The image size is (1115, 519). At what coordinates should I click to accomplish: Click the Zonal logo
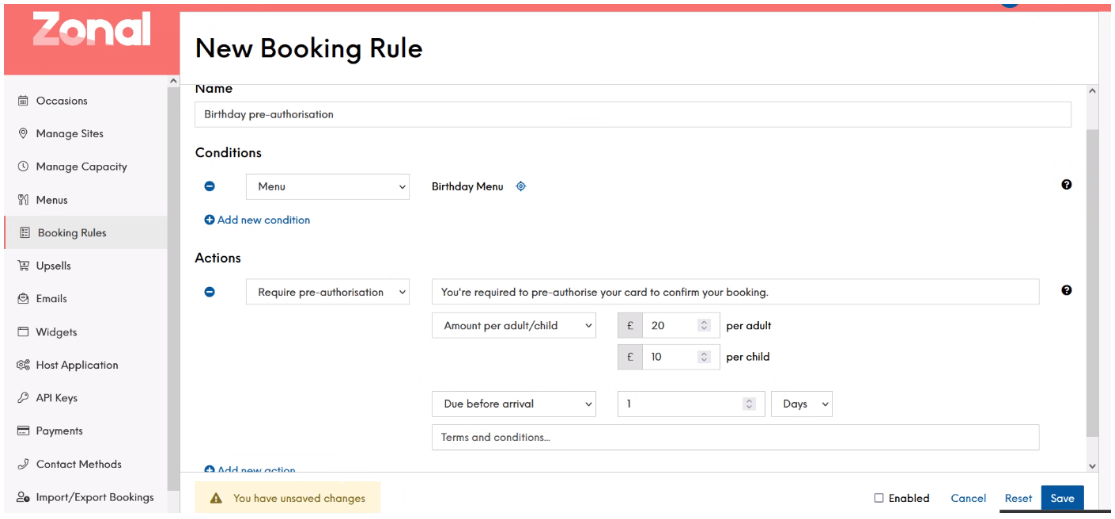coord(91,31)
